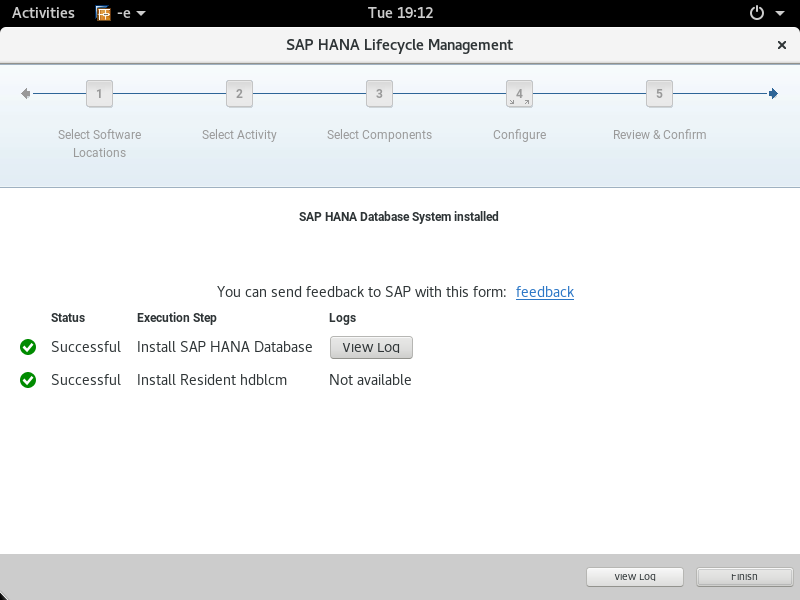The width and height of the screenshot is (800, 600).
Task: Click SAP HANA Database System installed heading
Action: (398, 217)
